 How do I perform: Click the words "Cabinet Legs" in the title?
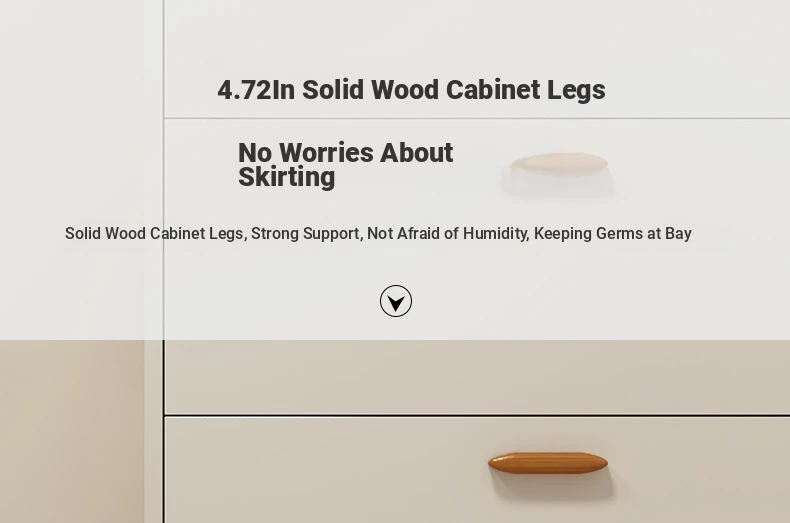coord(525,90)
